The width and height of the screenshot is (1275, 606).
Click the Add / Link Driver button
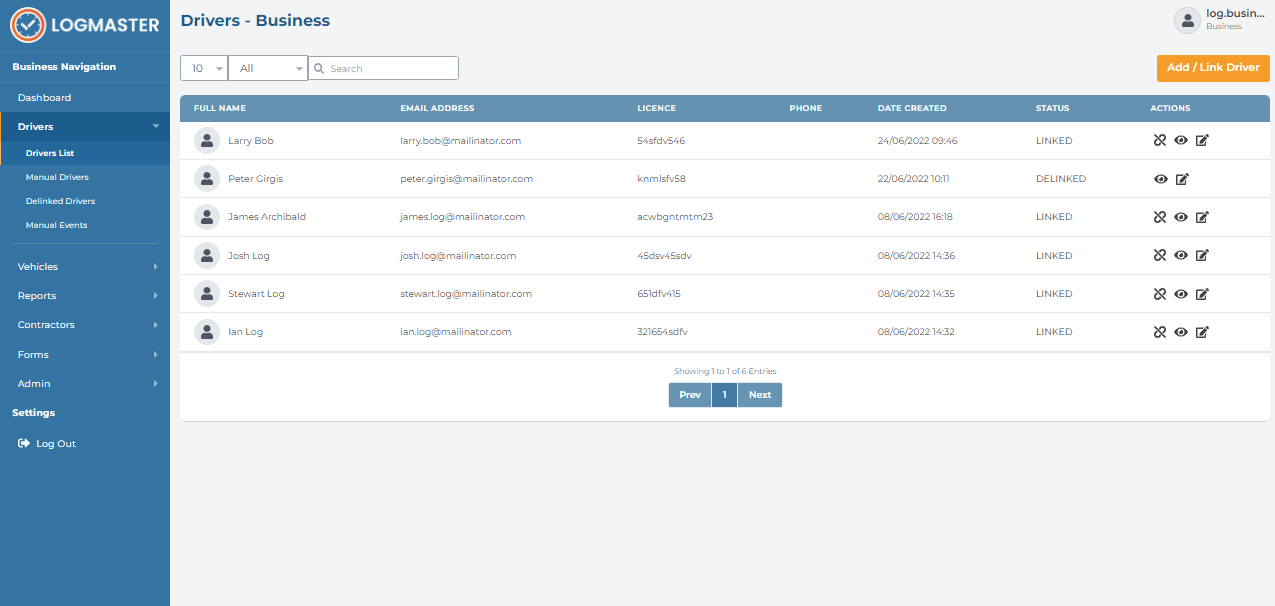tap(1213, 68)
